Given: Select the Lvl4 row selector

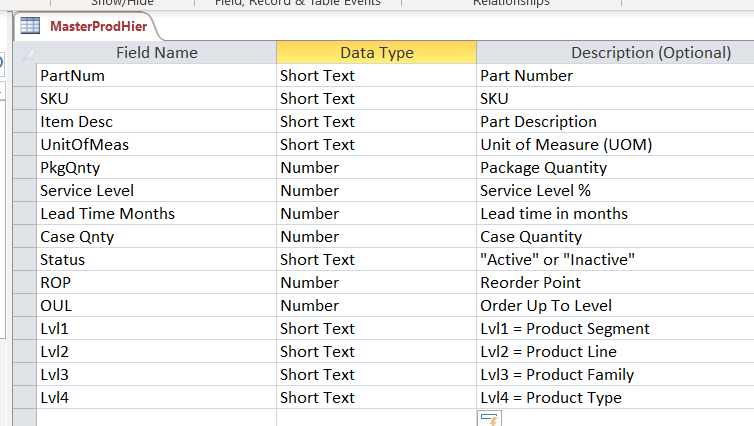Looking at the screenshot, I should 25,398.
